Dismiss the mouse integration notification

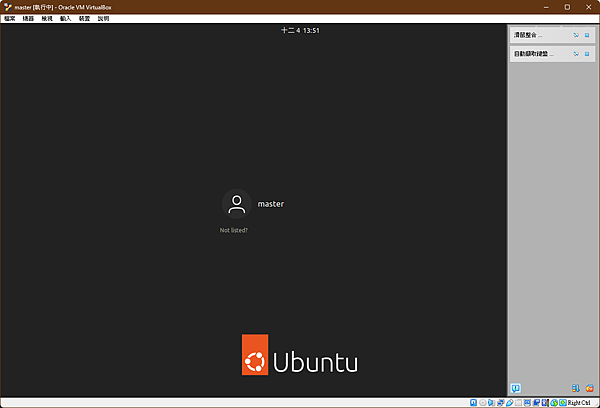(x=587, y=35)
